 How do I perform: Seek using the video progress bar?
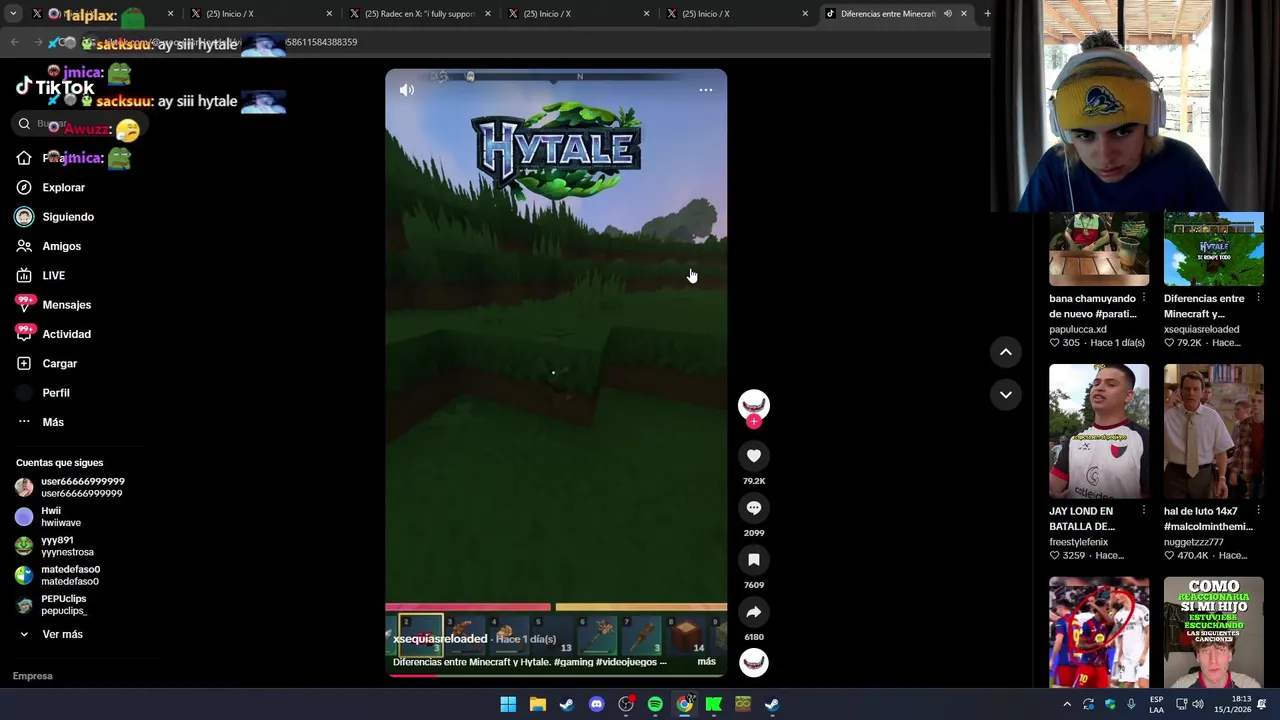click(556, 675)
